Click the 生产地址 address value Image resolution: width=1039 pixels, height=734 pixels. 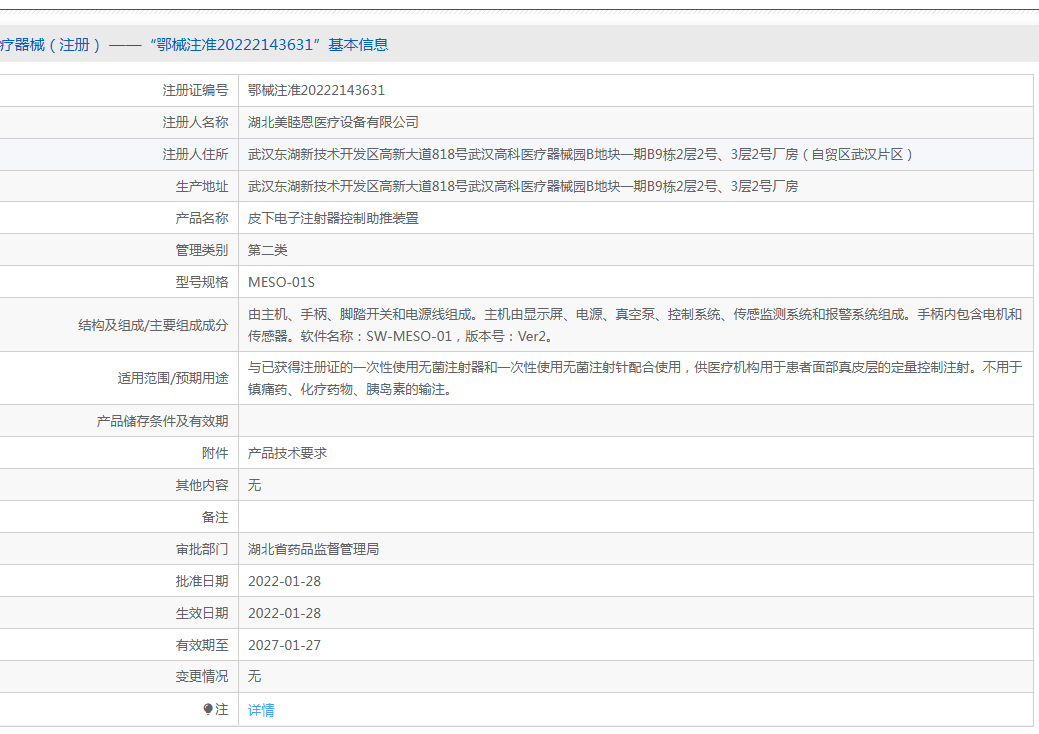[x=523, y=186]
